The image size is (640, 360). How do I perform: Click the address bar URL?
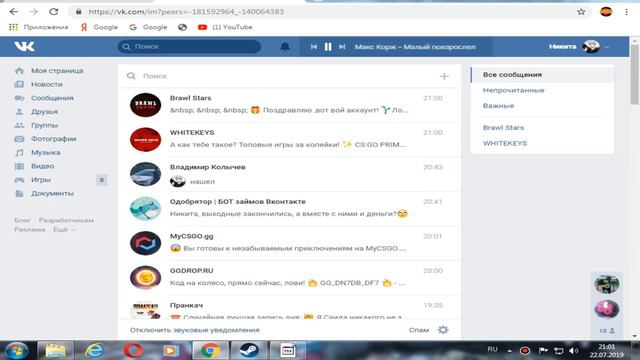click(x=186, y=12)
